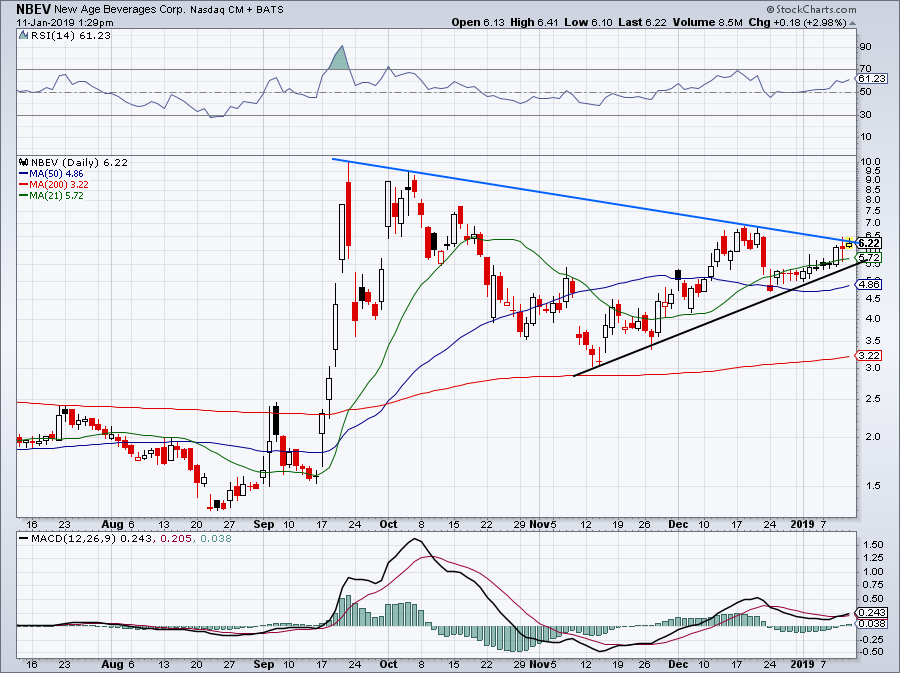Click the MA(200) 3.22 legend entry
Screen dimensions: 900x673
[53, 184]
